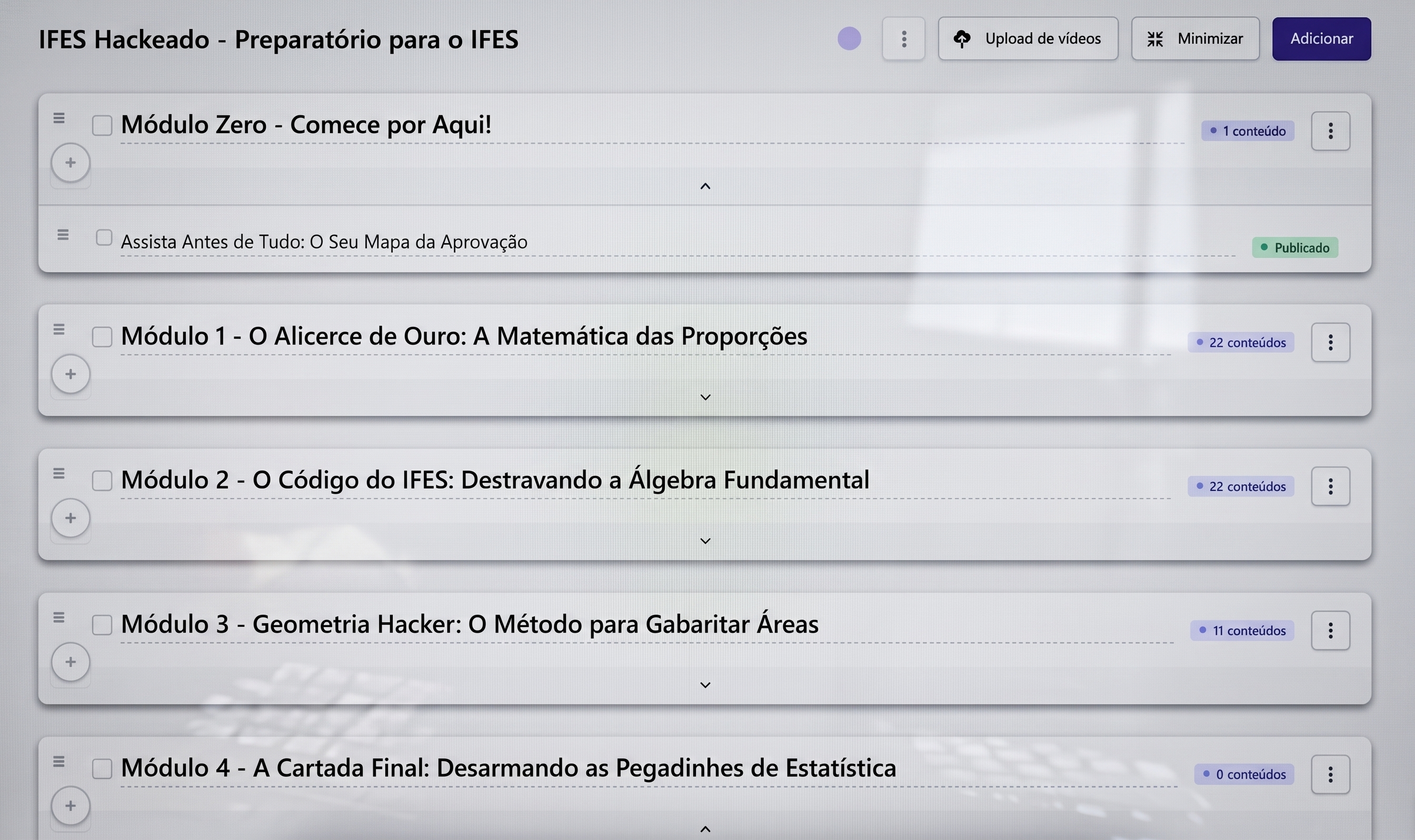Tick the Módulo Zero checkbox

102,125
